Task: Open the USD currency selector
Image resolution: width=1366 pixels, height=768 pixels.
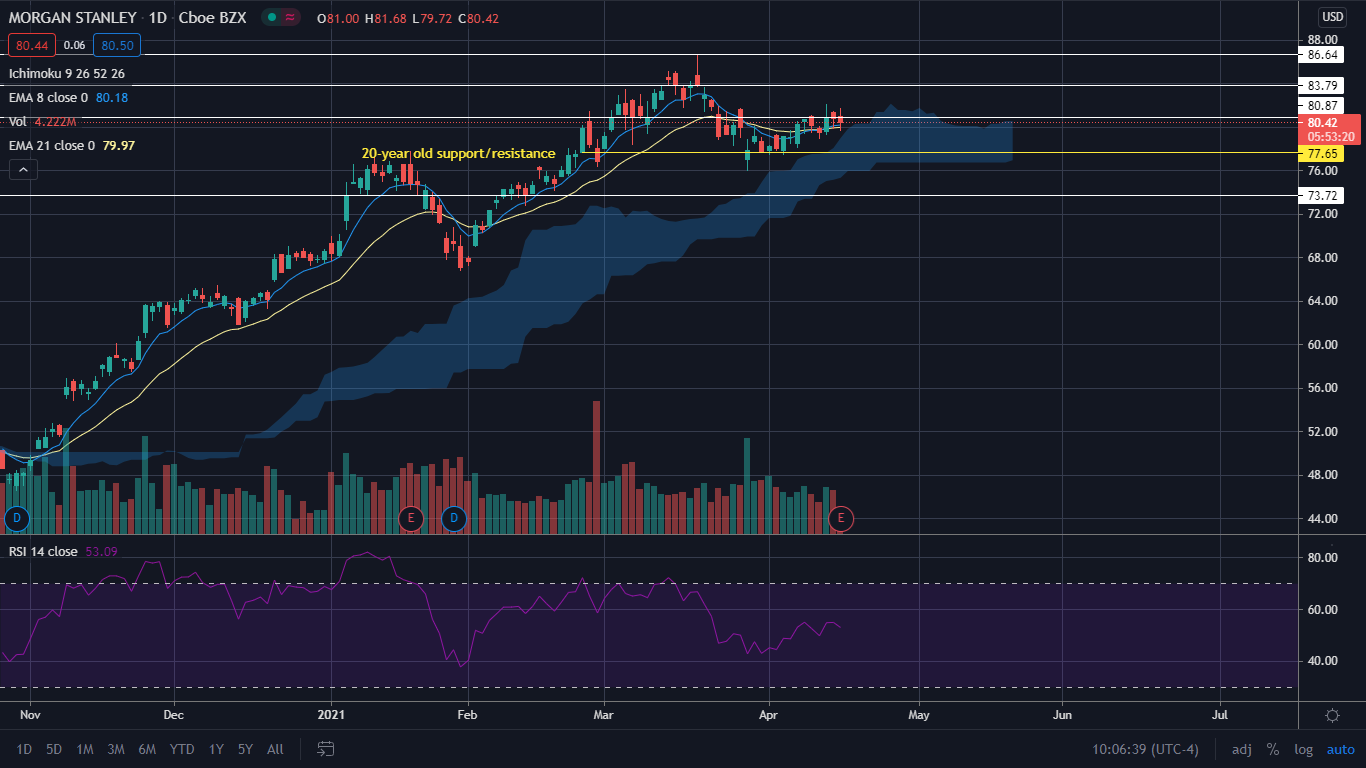Action: click(1332, 16)
